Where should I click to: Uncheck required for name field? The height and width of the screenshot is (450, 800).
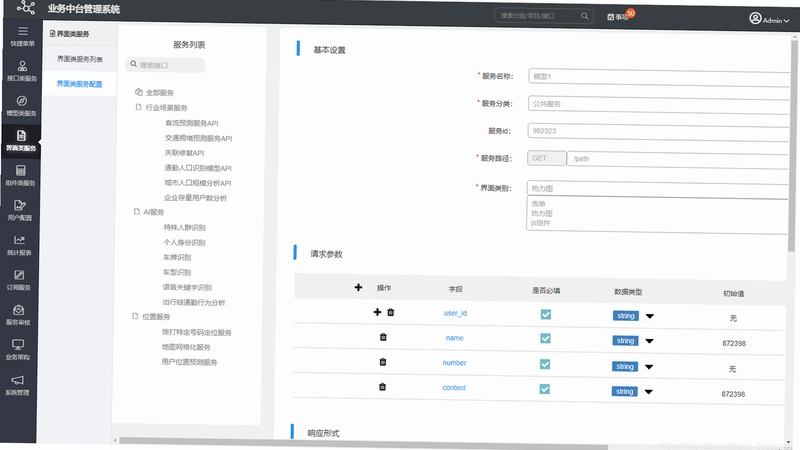point(545,338)
